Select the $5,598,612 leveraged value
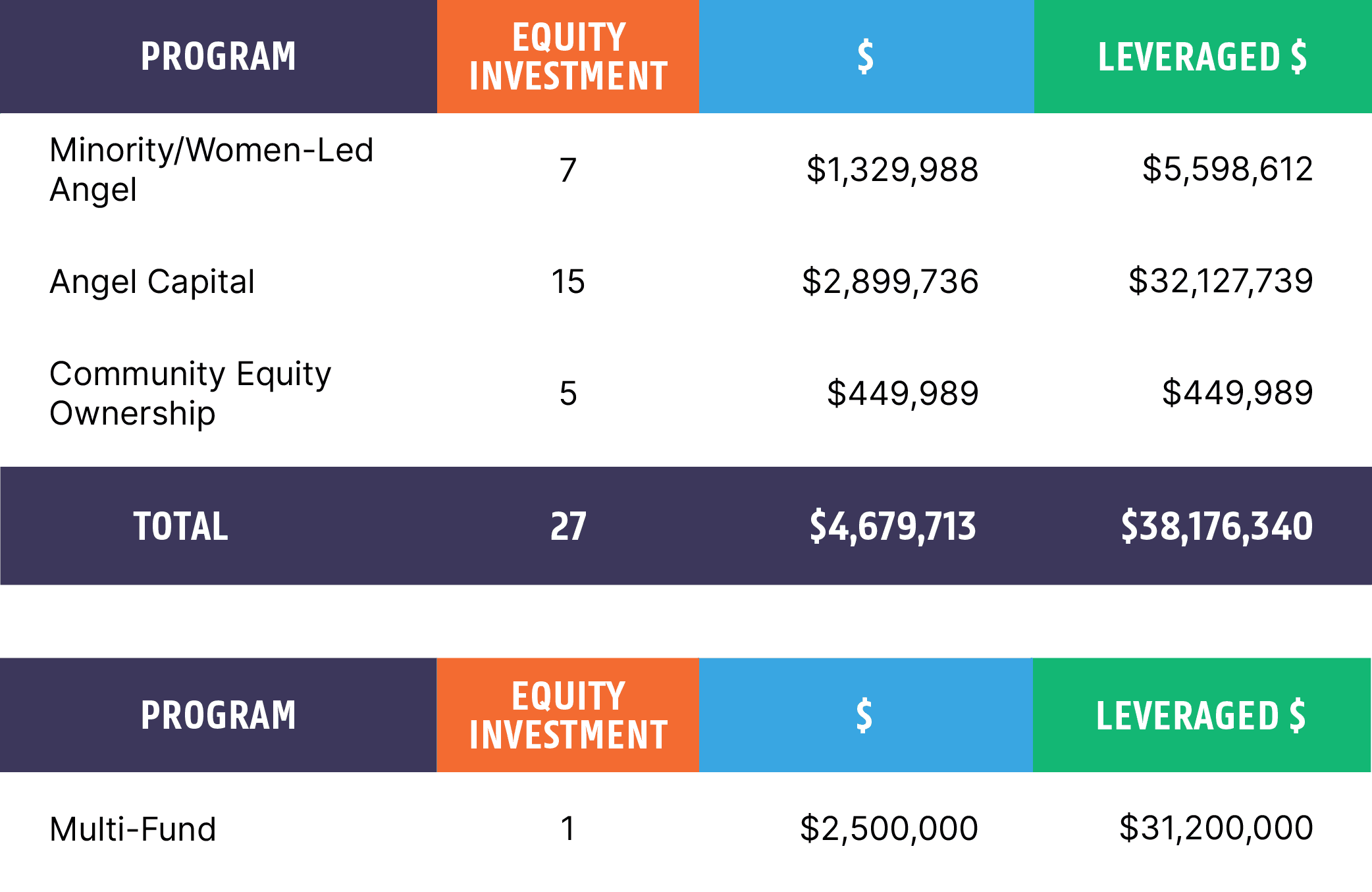This screenshot has width=1372, height=892. (1228, 169)
